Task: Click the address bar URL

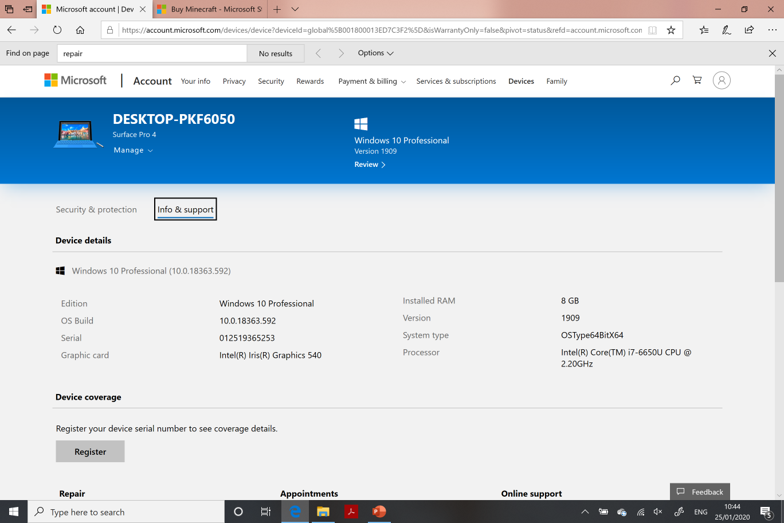Action: [382, 30]
